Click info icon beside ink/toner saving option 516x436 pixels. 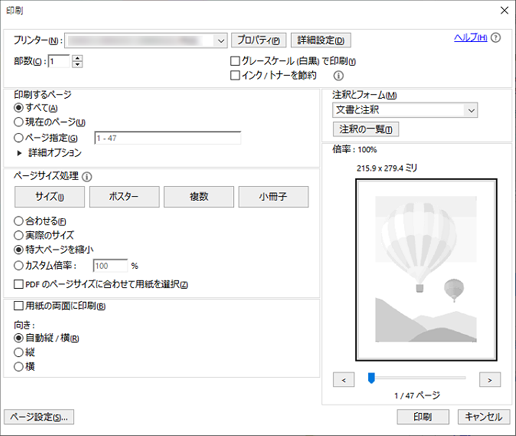point(338,76)
